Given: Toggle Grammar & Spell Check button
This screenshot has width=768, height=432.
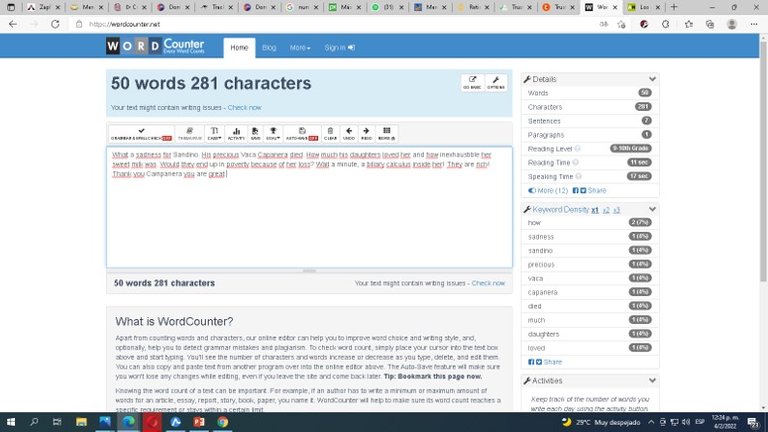Looking at the screenshot, I should [141, 134].
